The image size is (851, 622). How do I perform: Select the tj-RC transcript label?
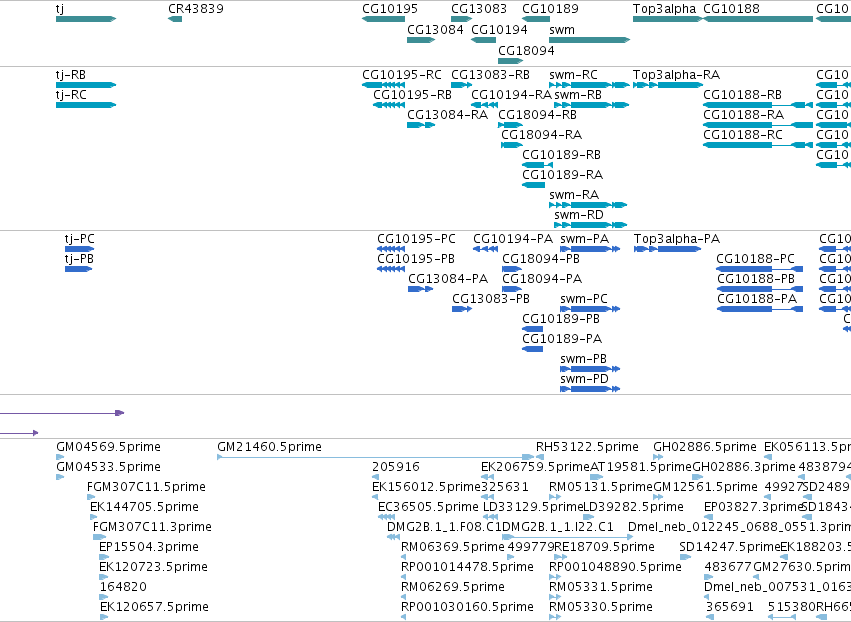click(71, 95)
